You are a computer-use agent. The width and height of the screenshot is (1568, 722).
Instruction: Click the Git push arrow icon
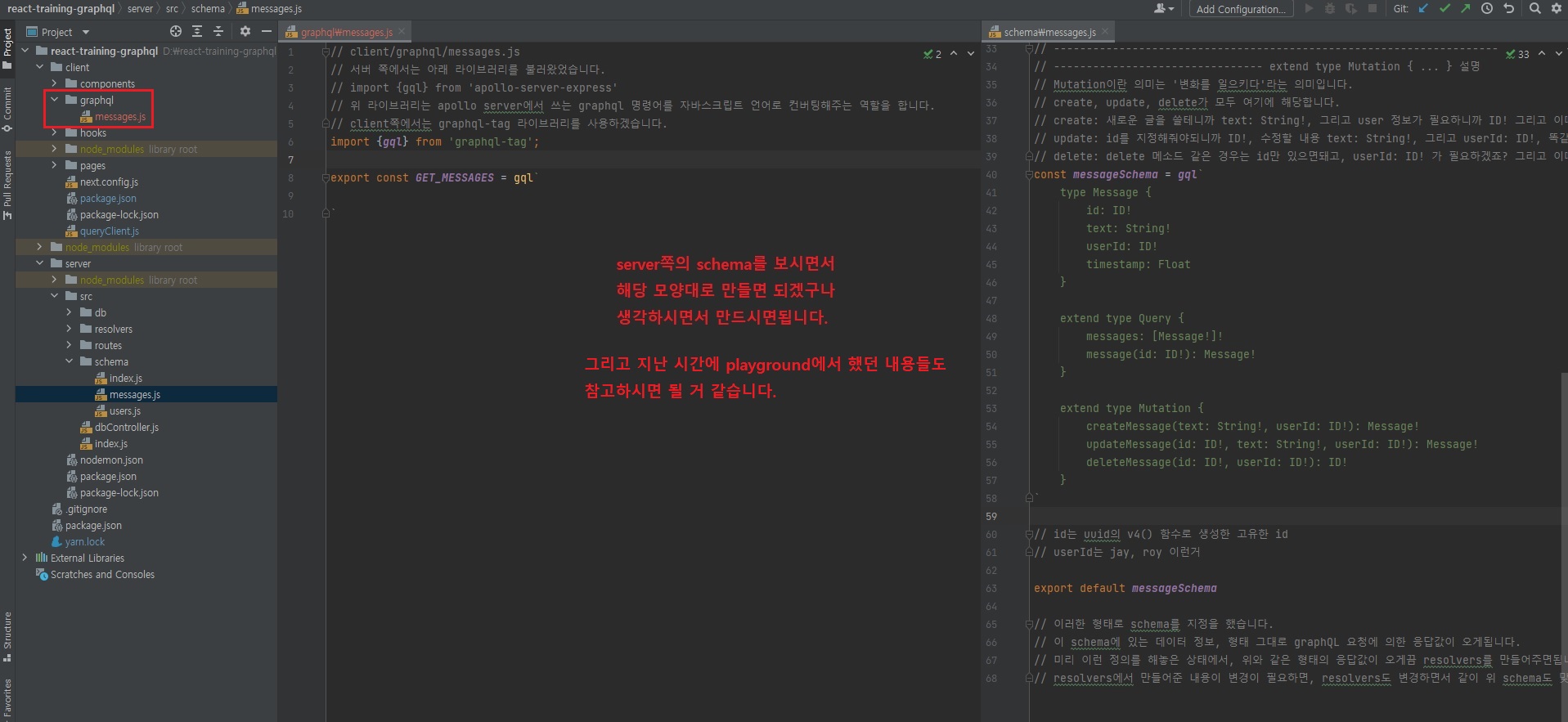click(1465, 9)
